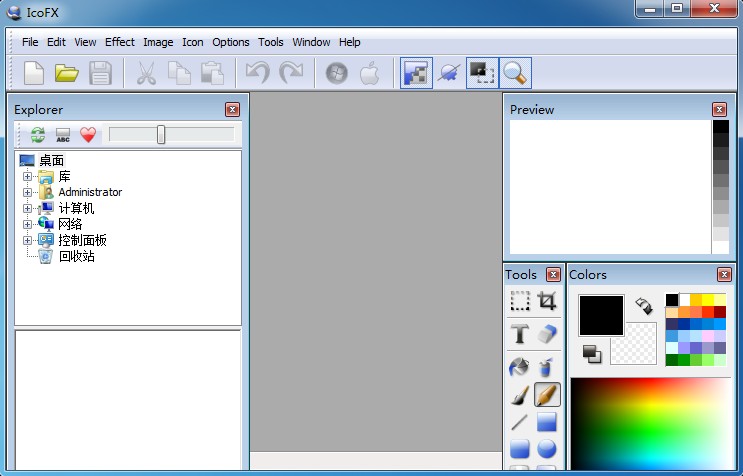
Task: Toggle the magnifier zoom button
Action: tap(515, 73)
